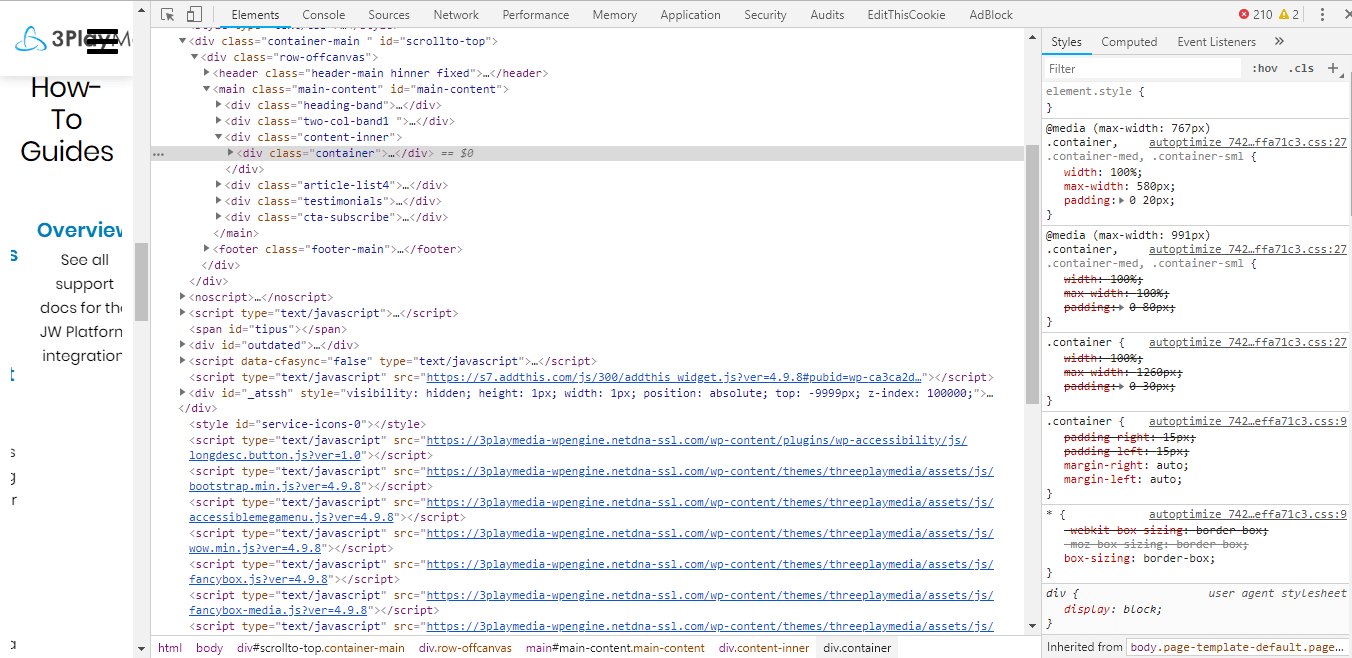
Task: Open the DevTools three-dot customize menu
Action: click(1322, 15)
